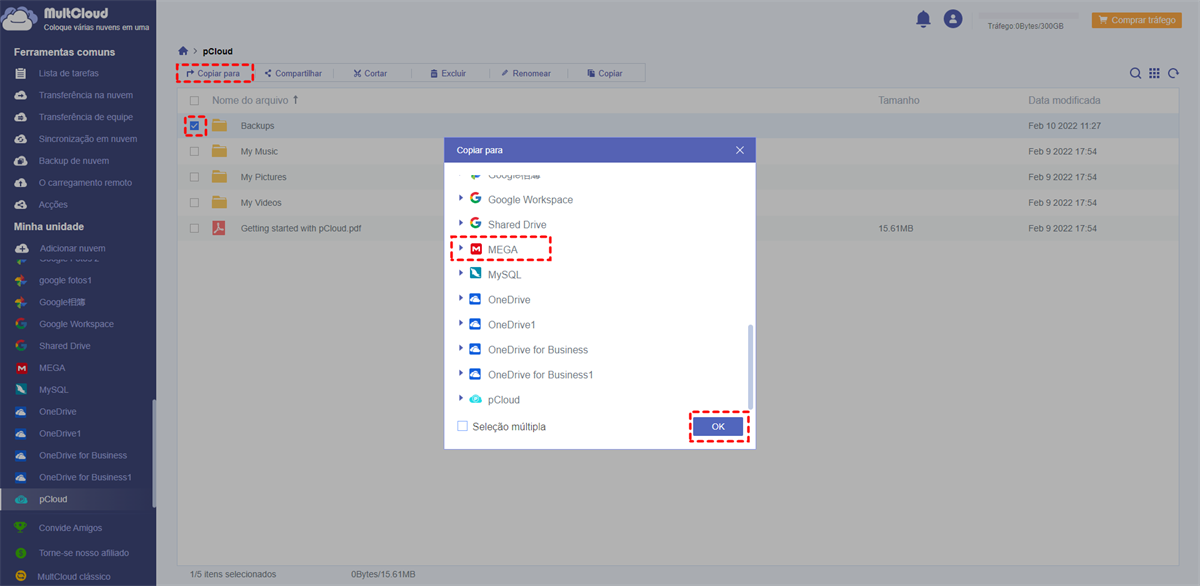Click Excluir toolbar button

tap(448, 73)
